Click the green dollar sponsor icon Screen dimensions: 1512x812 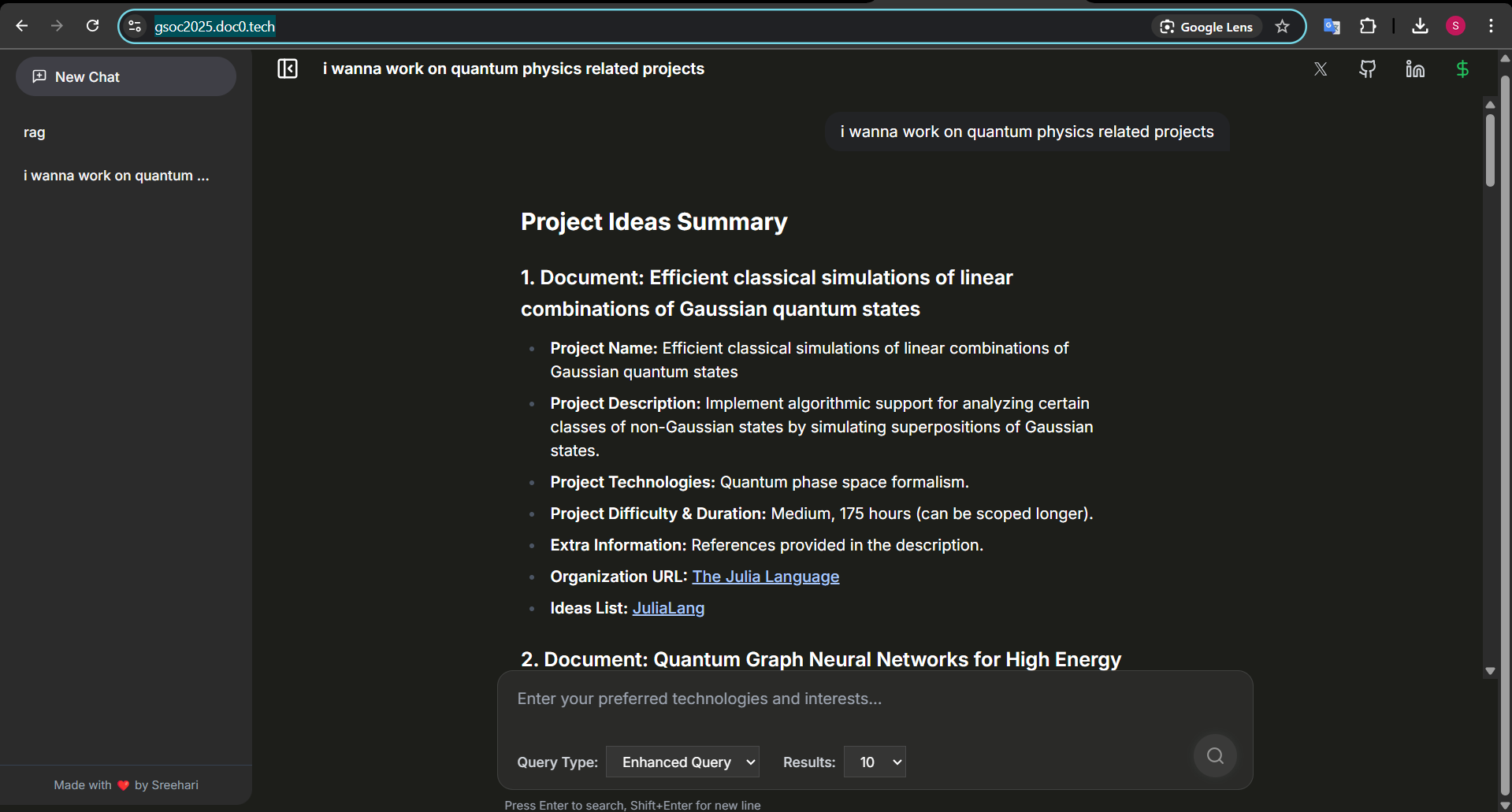(x=1462, y=69)
